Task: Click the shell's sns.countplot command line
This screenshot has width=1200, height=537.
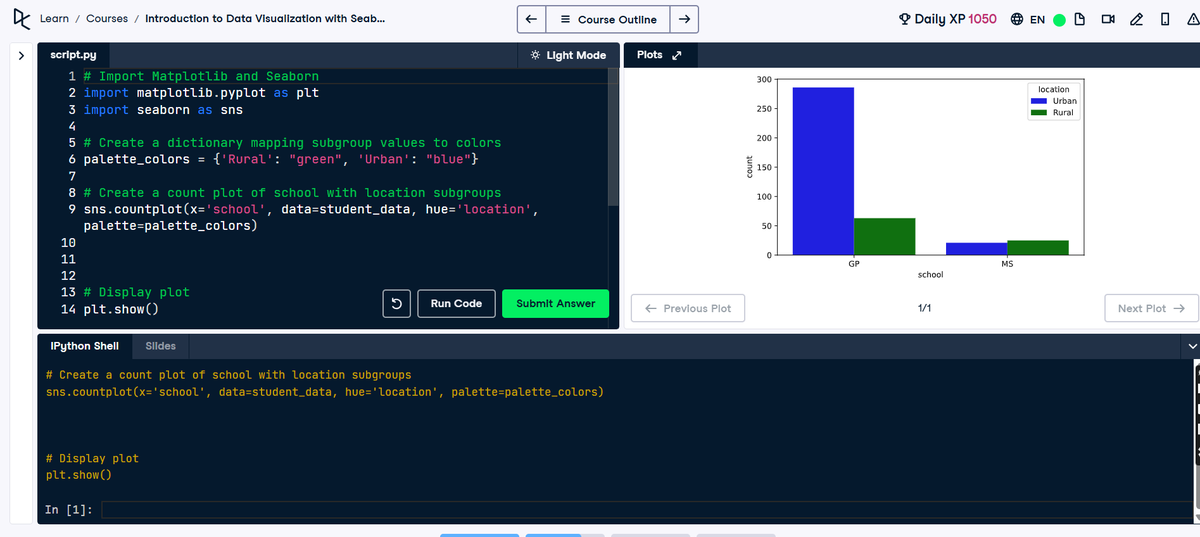Action: pyautogui.click(x=325, y=391)
